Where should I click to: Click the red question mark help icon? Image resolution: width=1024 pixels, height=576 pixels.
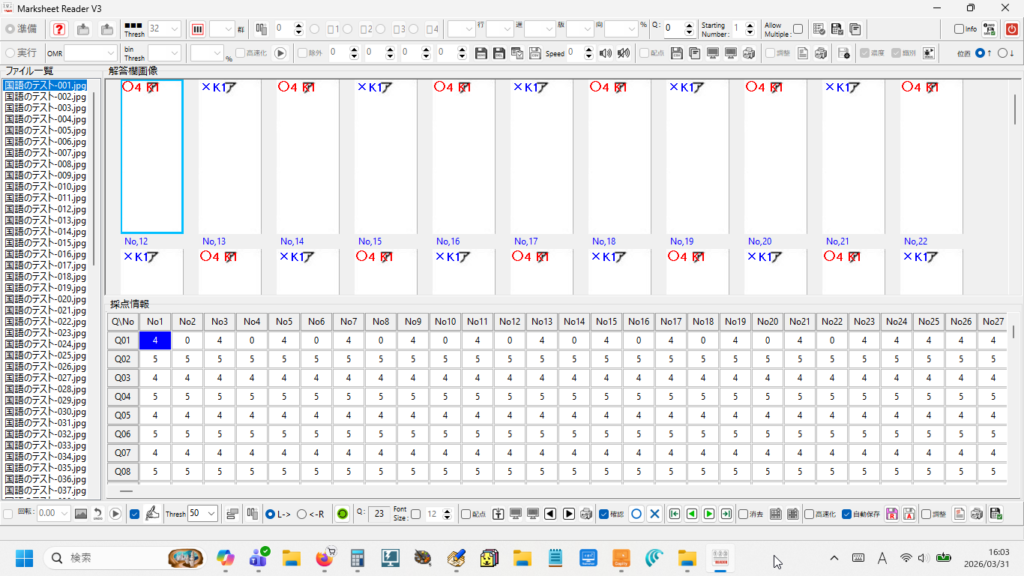59,29
